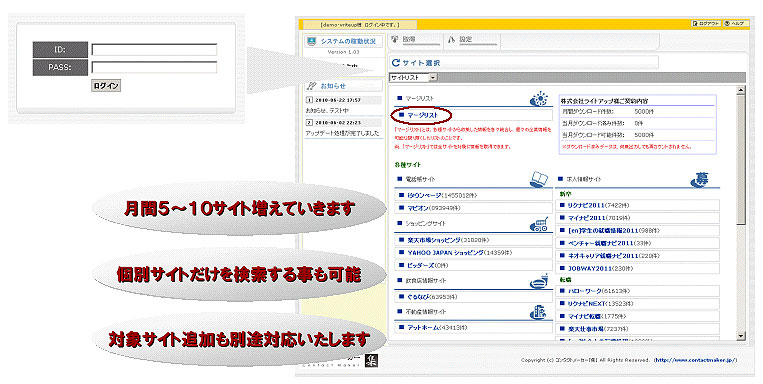Open the ぐるなび link

coord(419,296)
